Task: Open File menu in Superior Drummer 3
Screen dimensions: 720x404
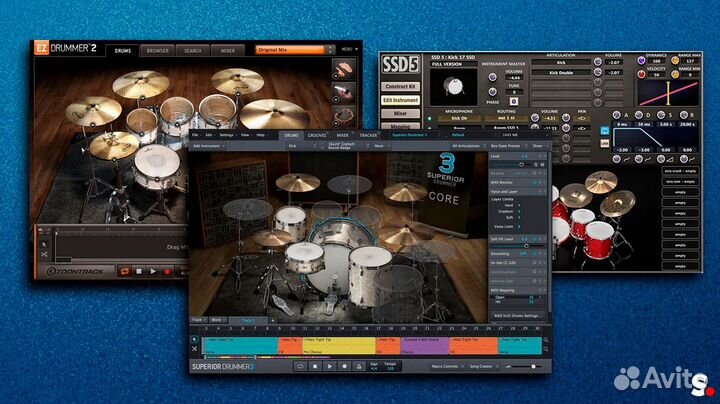Action: pos(195,135)
